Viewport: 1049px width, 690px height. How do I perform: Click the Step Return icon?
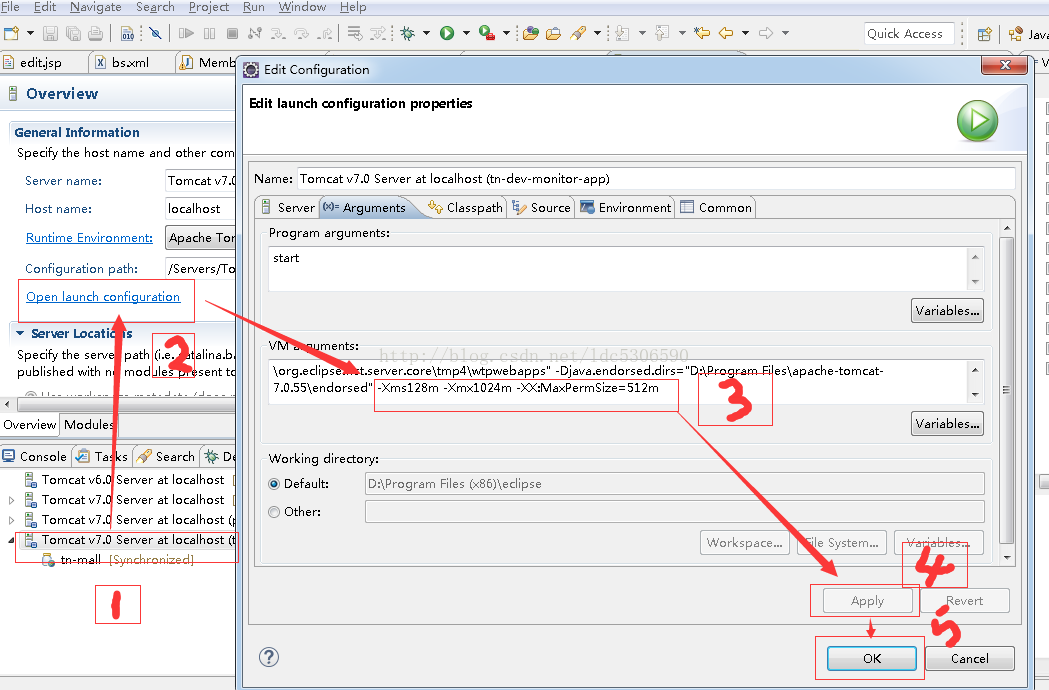point(324,33)
